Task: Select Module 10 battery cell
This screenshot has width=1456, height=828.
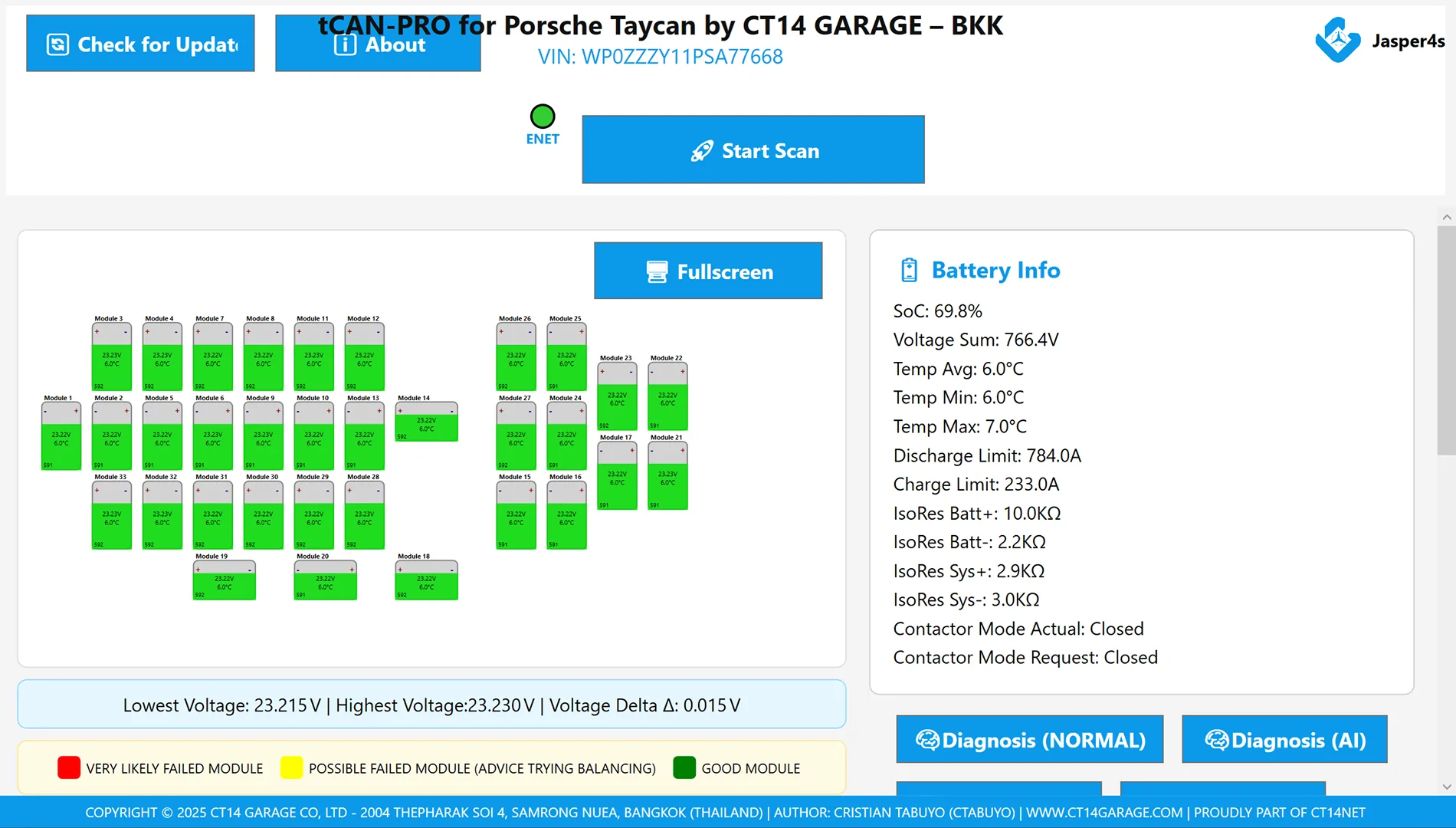Action: (314, 435)
